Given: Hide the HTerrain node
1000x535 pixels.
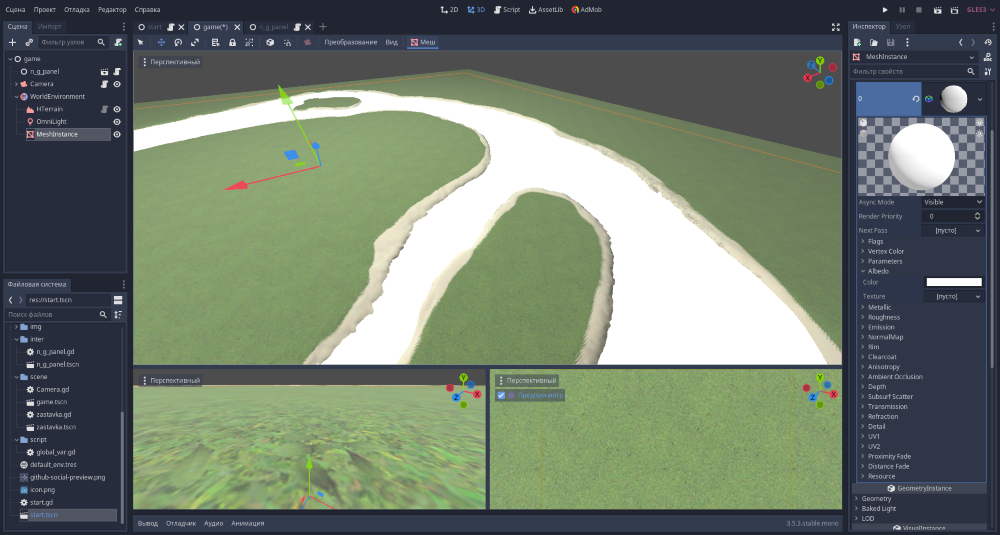Looking at the screenshot, I should 117,109.
